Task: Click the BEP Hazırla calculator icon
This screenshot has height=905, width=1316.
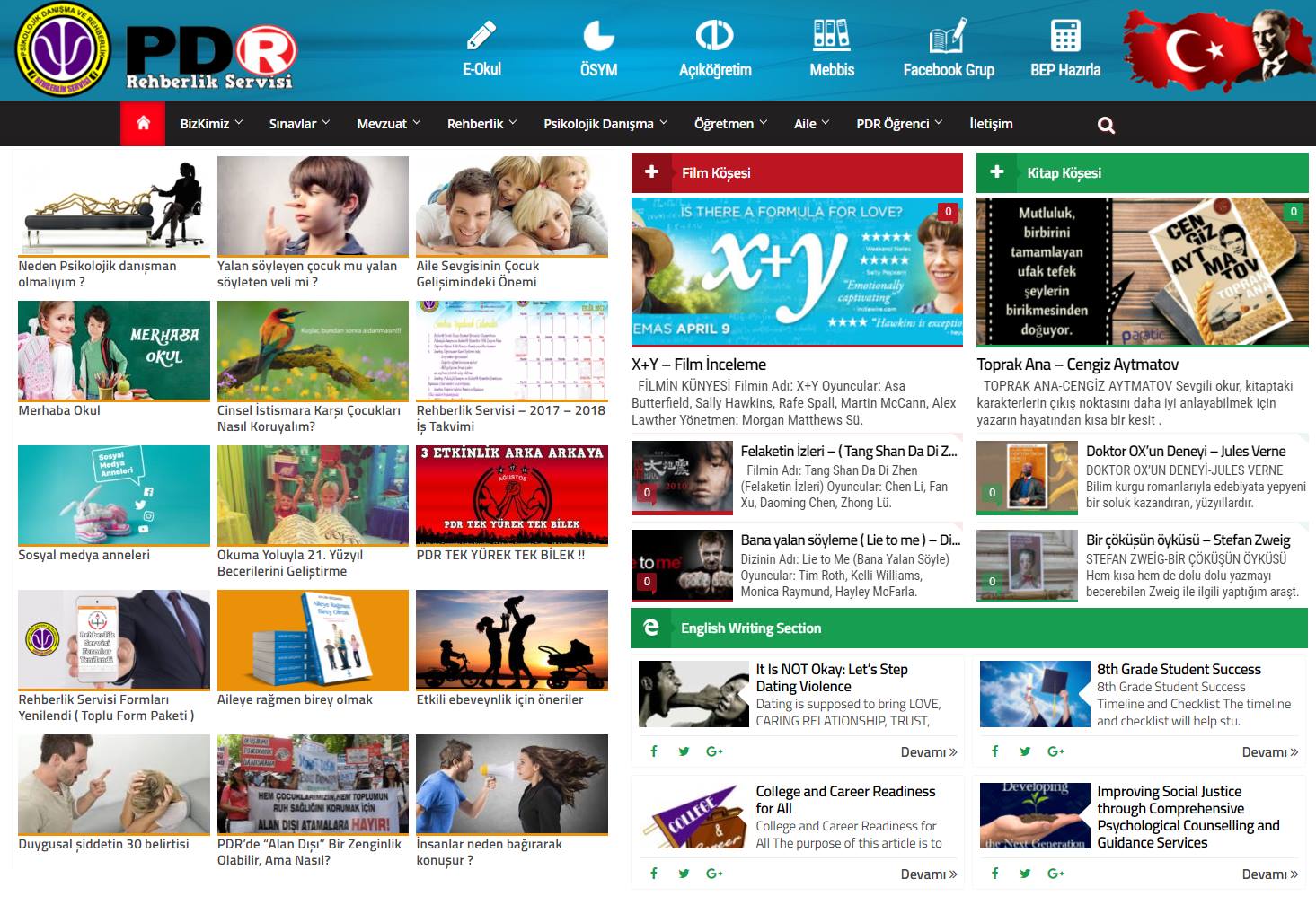Action: [1064, 36]
